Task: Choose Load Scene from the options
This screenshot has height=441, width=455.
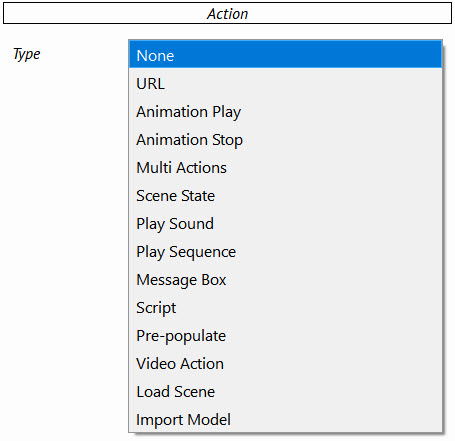Action: click(285, 391)
